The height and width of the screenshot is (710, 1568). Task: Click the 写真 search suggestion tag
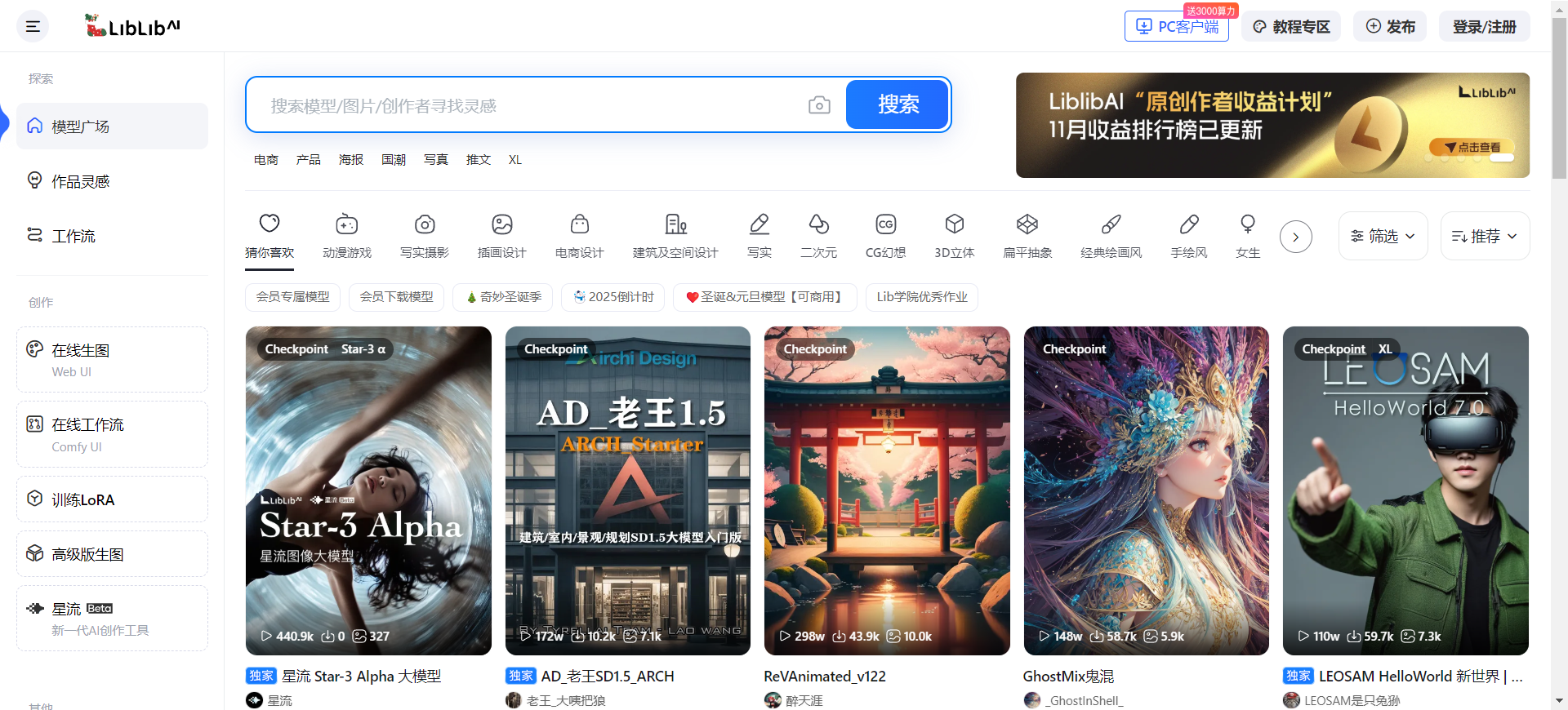tap(436, 160)
